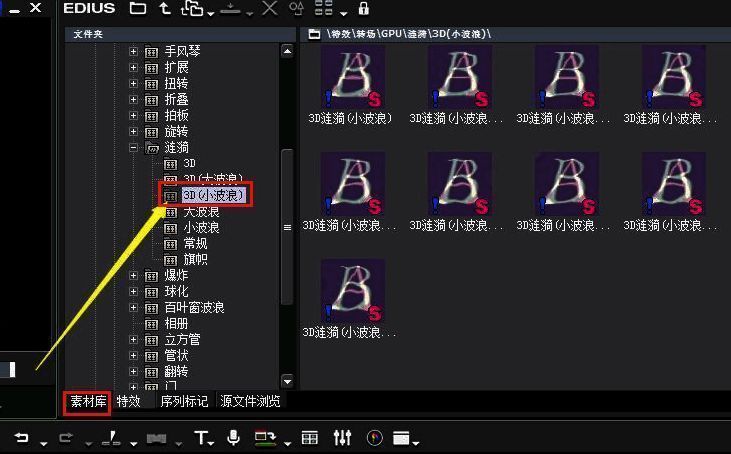The height and width of the screenshot is (454, 731).
Task: Open the vectorscope color wheel icon
Action: pyautogui.click(x=374, y=438)
